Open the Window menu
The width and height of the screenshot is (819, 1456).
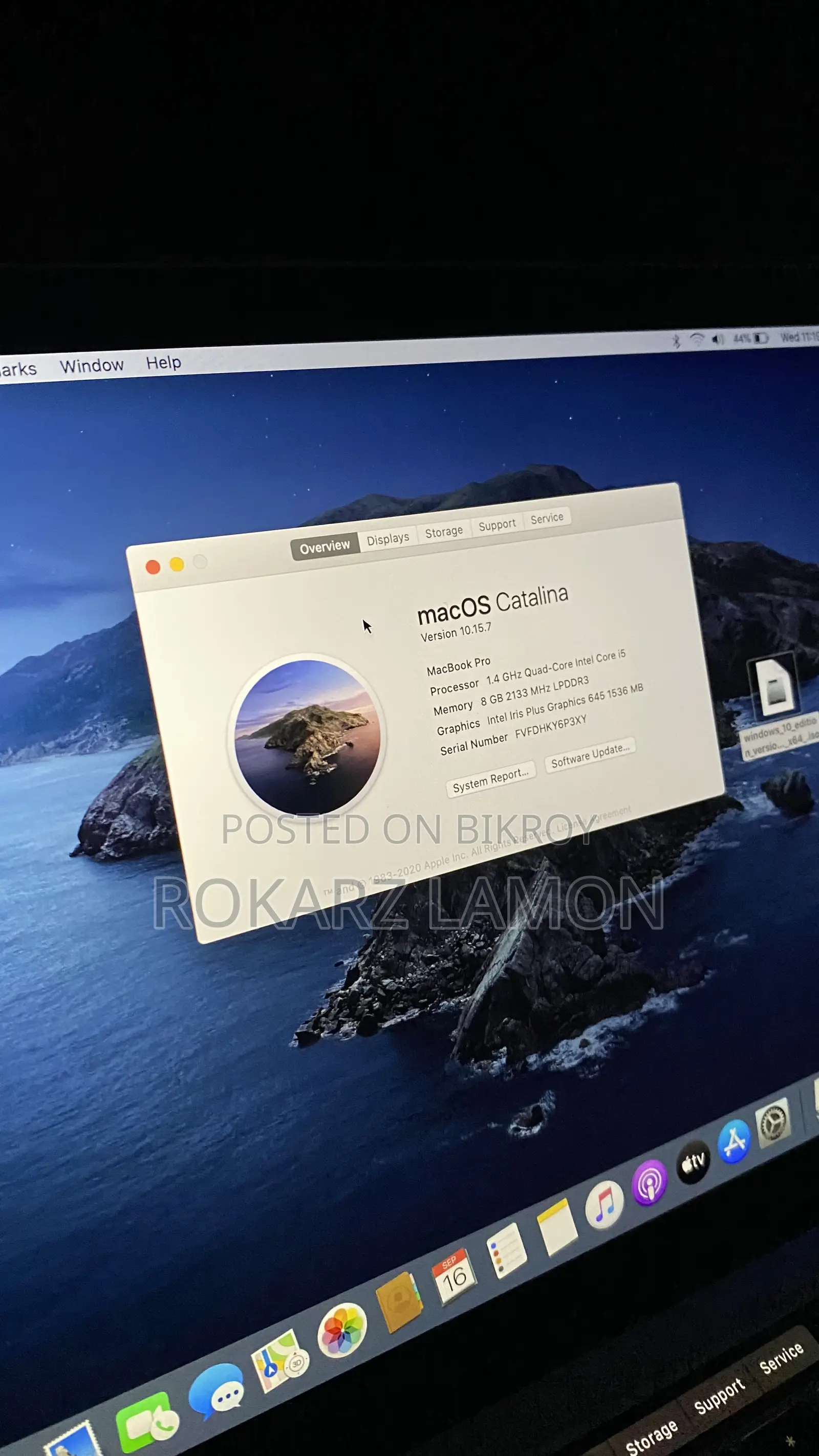coord(92,366)
